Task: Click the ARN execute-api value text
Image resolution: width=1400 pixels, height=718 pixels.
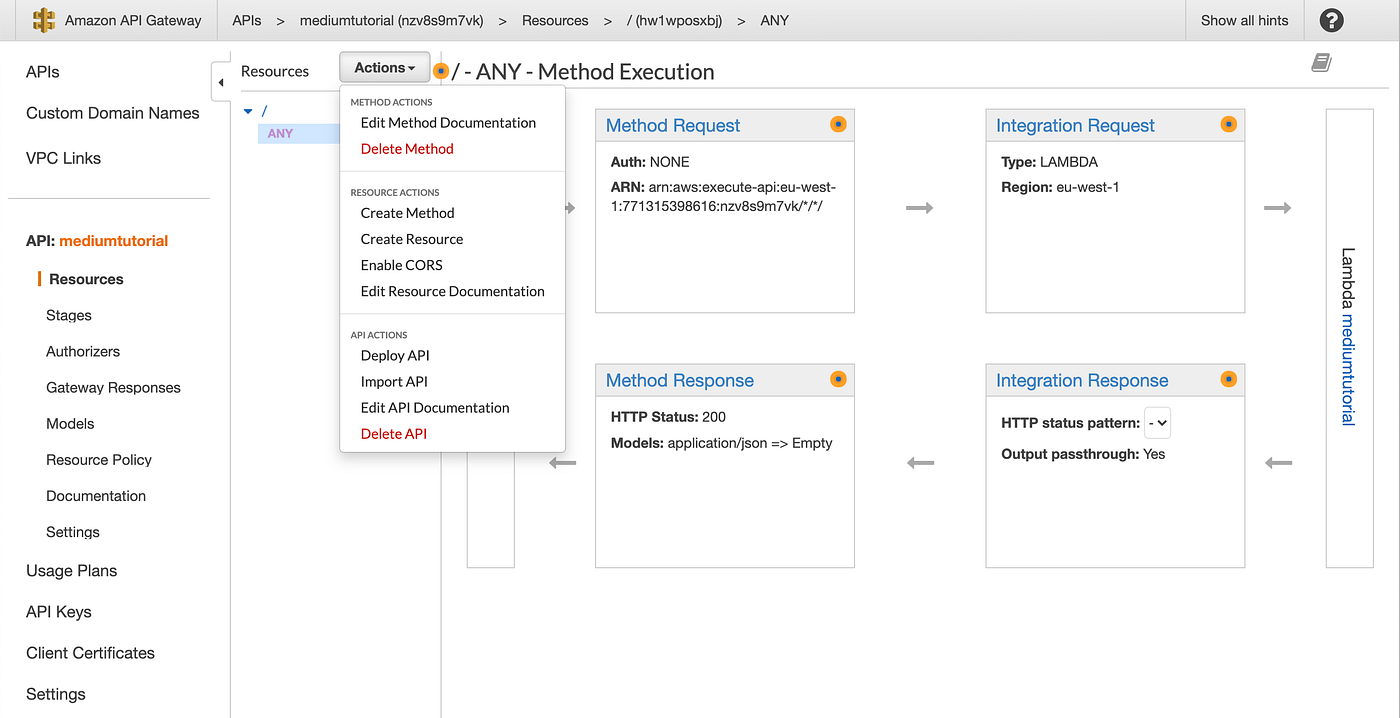Action: pyautogui.click(x=723, y=196)
